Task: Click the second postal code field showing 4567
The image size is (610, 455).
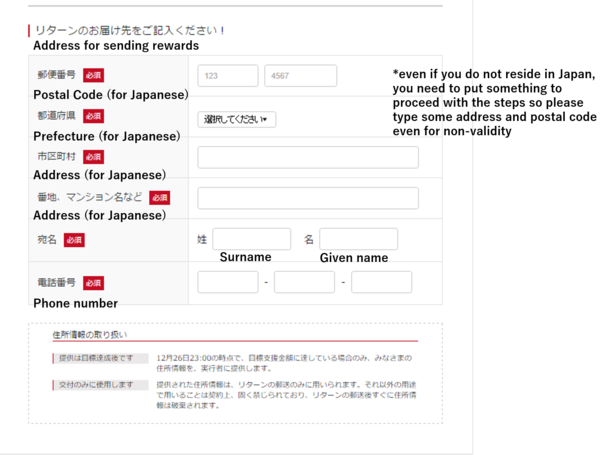Action: (x=300, y=76)
